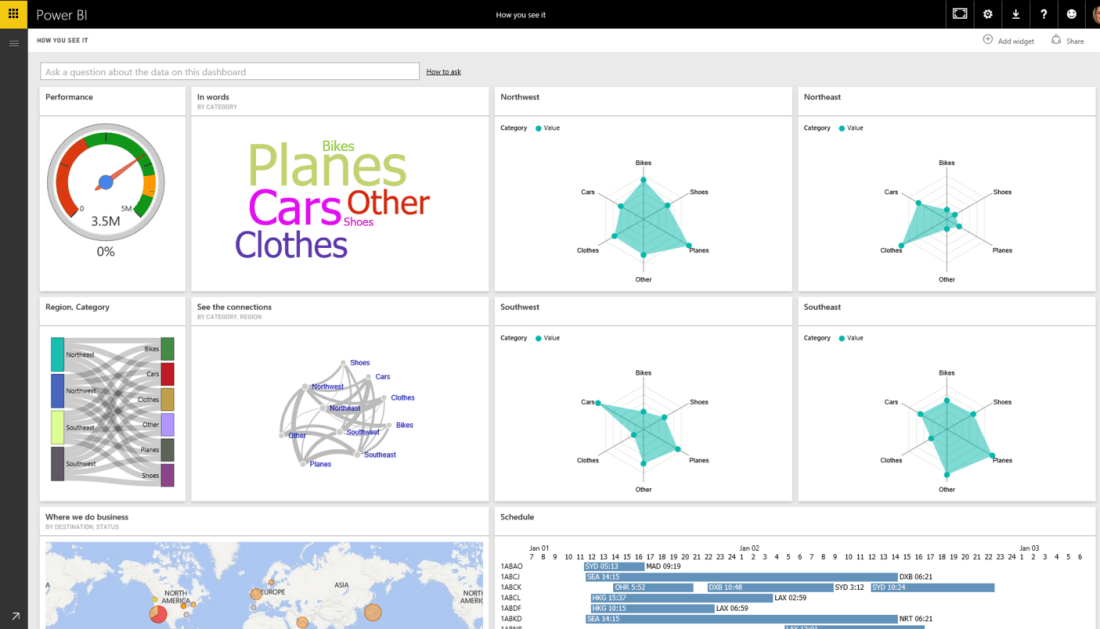Enter full screen mode

click(960, 14)
